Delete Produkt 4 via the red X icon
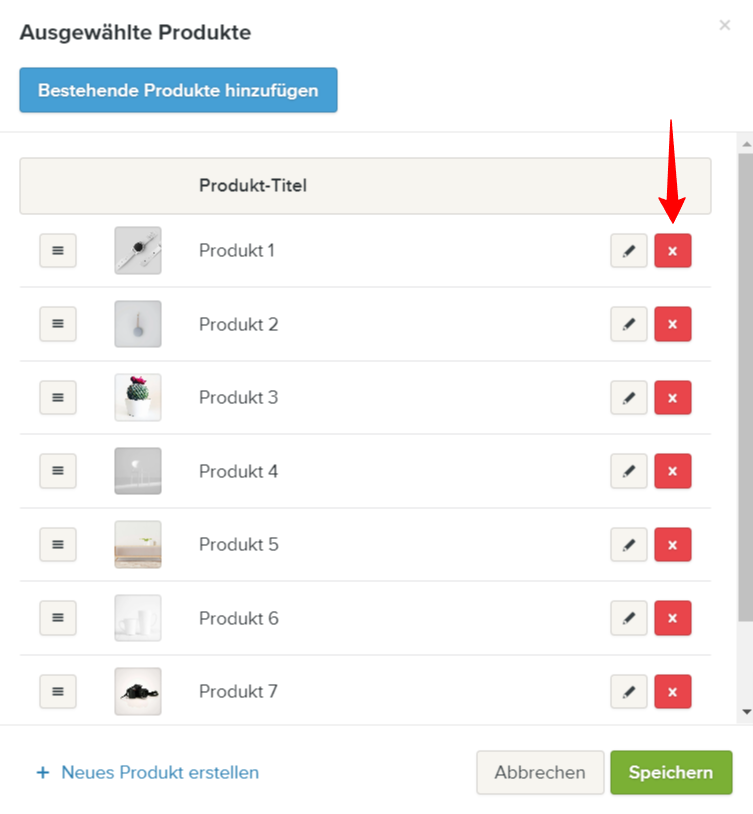The height and width of the screenshot is (814, 753). pos(673,471)
